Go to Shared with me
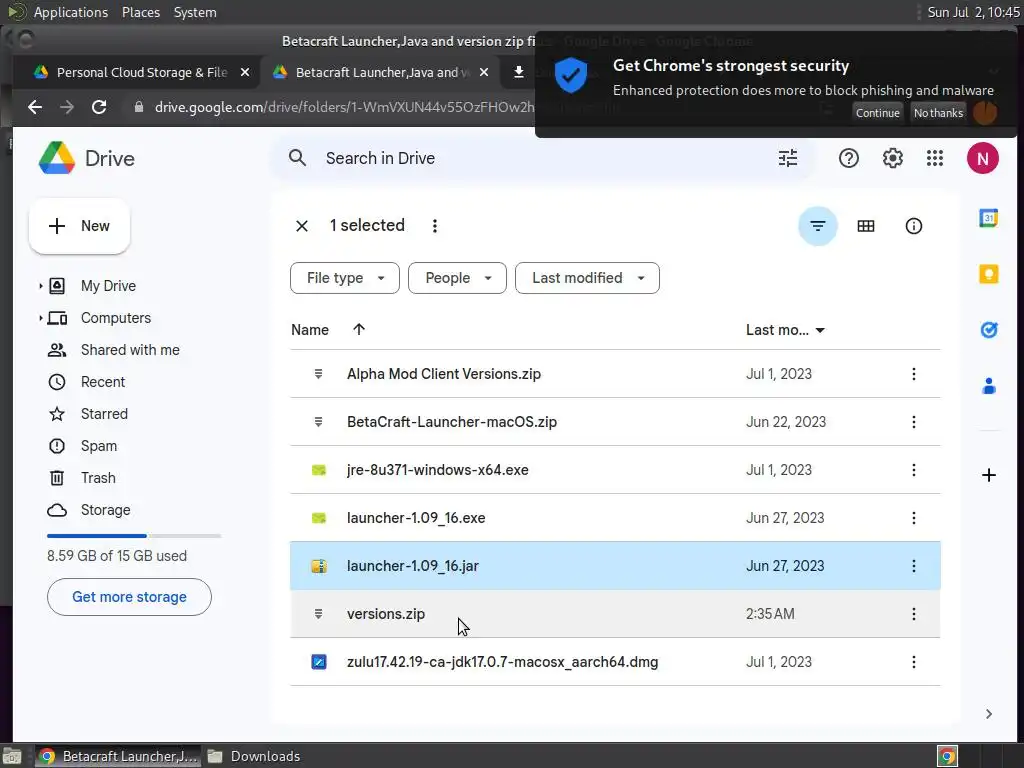 tap(130, 350)
